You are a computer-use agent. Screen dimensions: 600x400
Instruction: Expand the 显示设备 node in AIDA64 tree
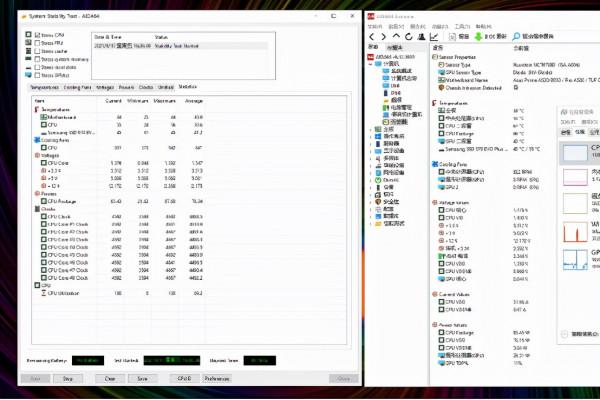click(371, 151)
